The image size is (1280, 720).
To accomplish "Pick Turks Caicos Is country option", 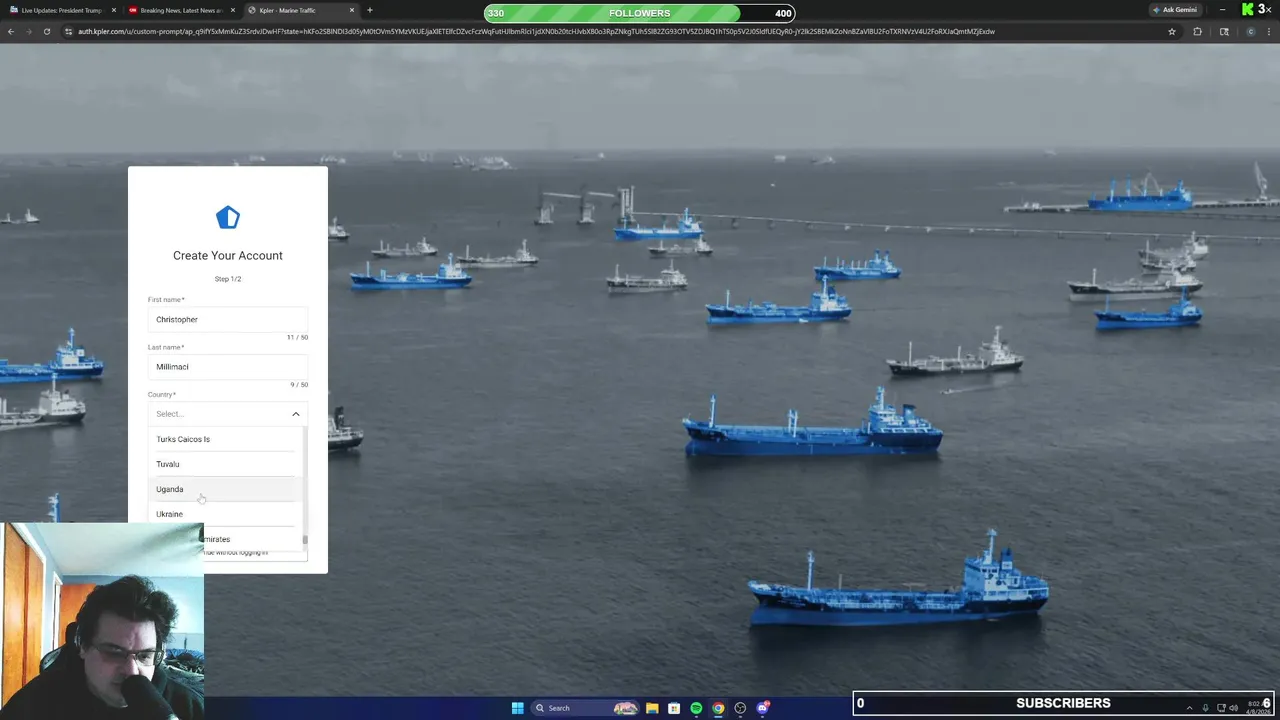I will click(225, 439).
